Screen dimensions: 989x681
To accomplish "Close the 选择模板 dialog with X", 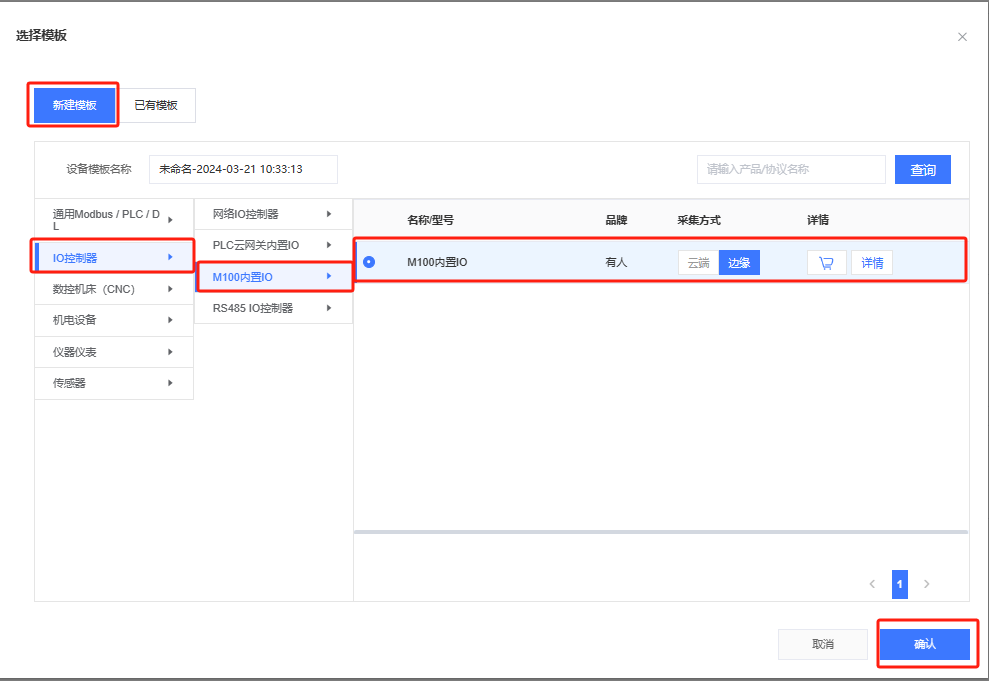I will click(962, 37).
